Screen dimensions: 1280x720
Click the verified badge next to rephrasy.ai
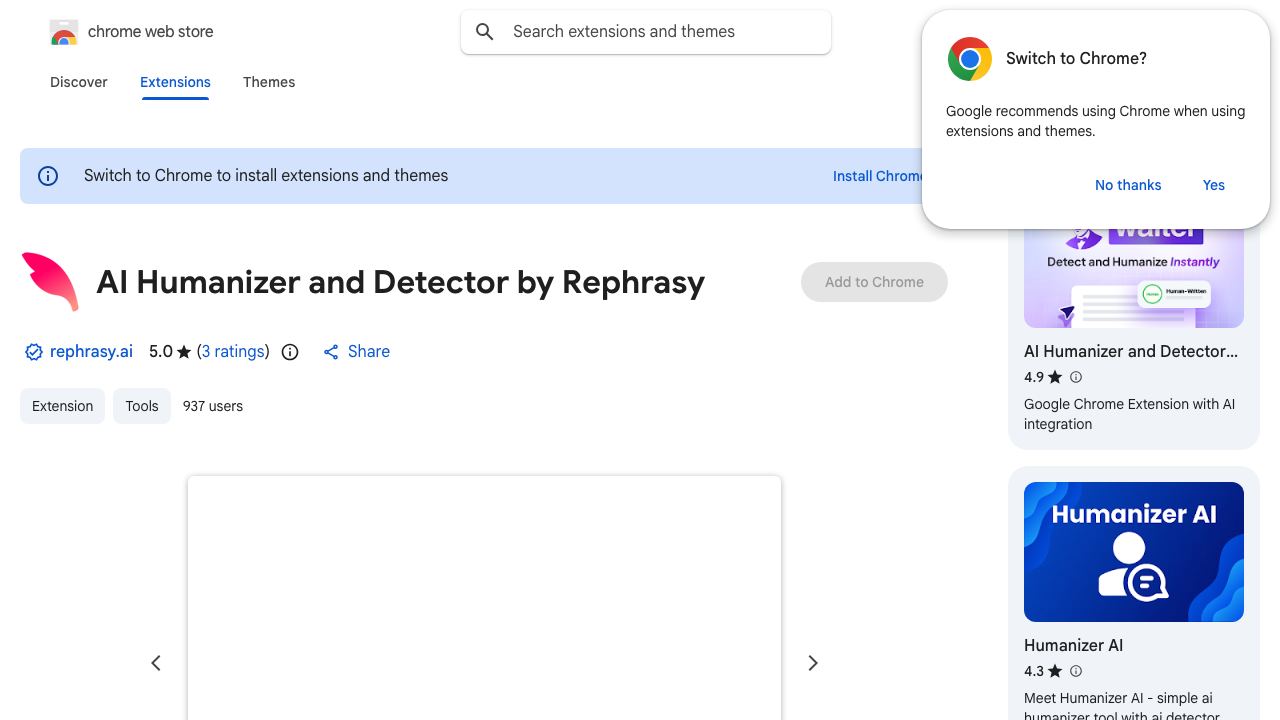click(x=34, y=352)
